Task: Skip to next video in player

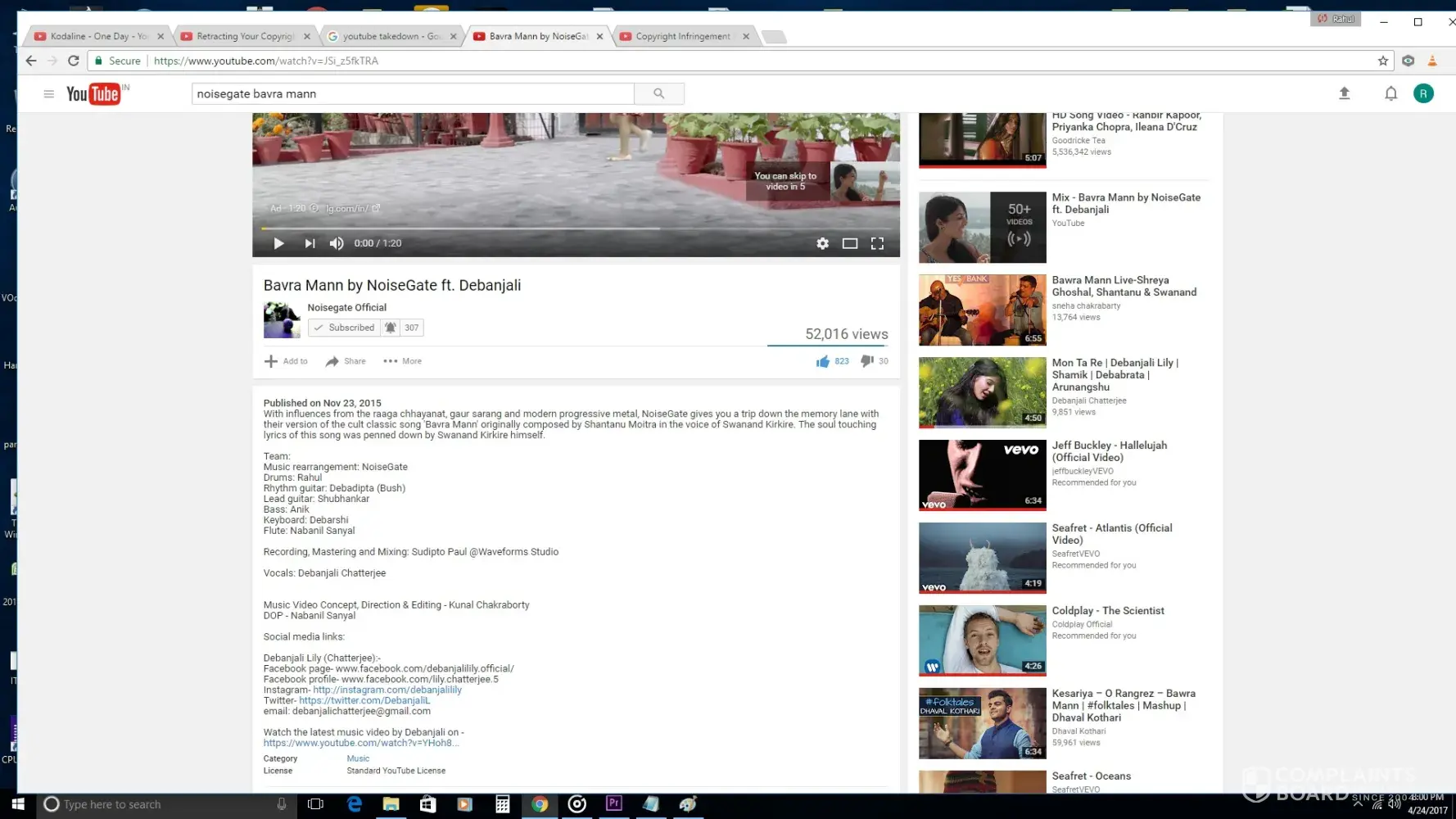Action: point(310,243)
